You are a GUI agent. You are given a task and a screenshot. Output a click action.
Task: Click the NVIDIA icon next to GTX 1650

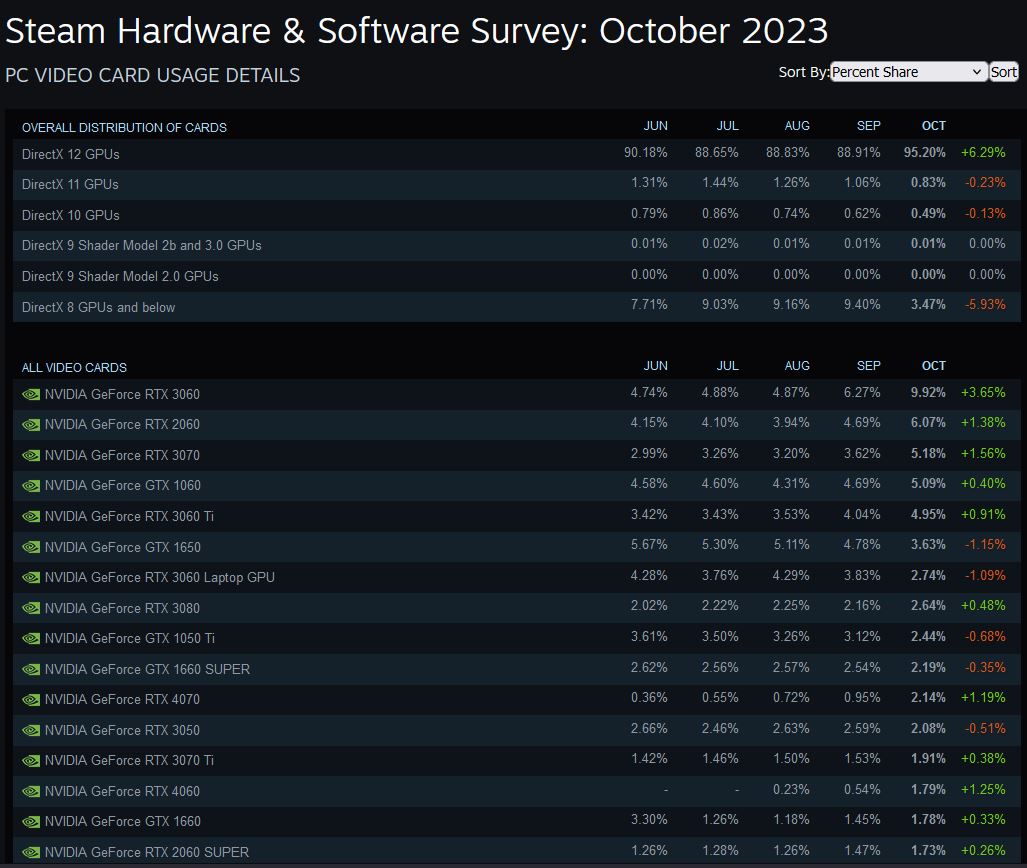coord(30,546)
